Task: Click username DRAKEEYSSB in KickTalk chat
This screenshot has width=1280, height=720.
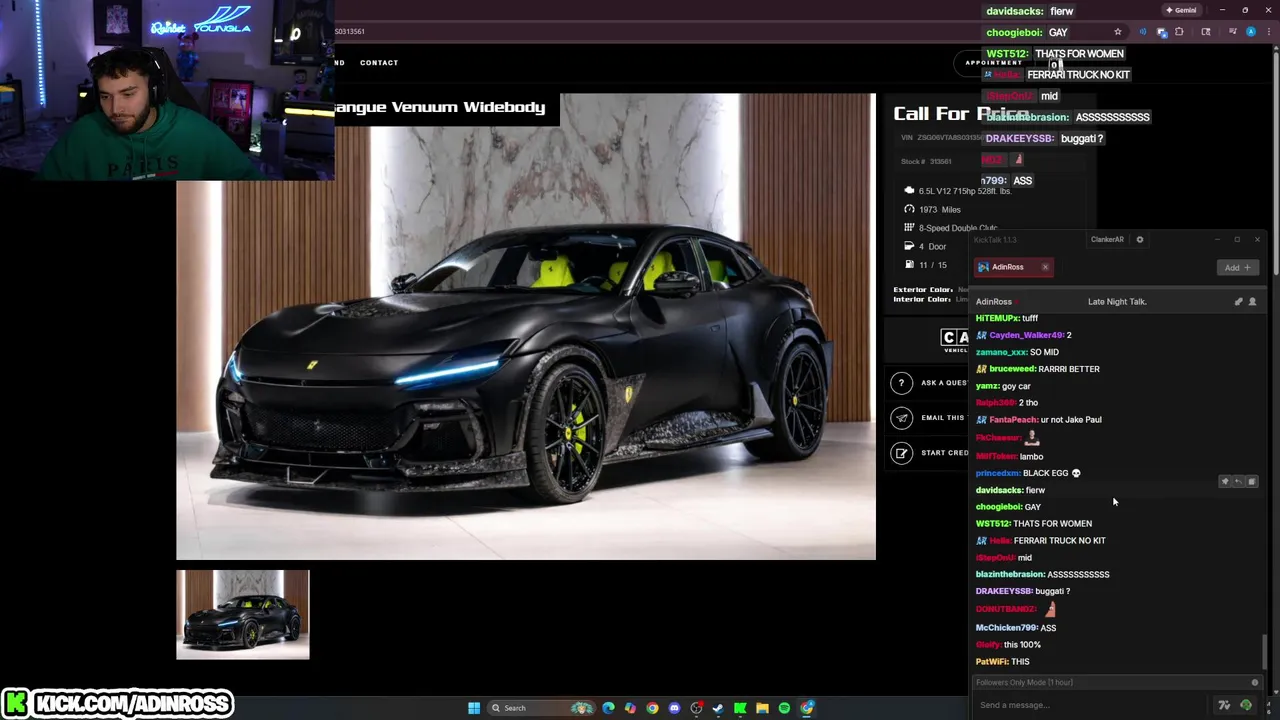Action: [x=1004, y=591]
